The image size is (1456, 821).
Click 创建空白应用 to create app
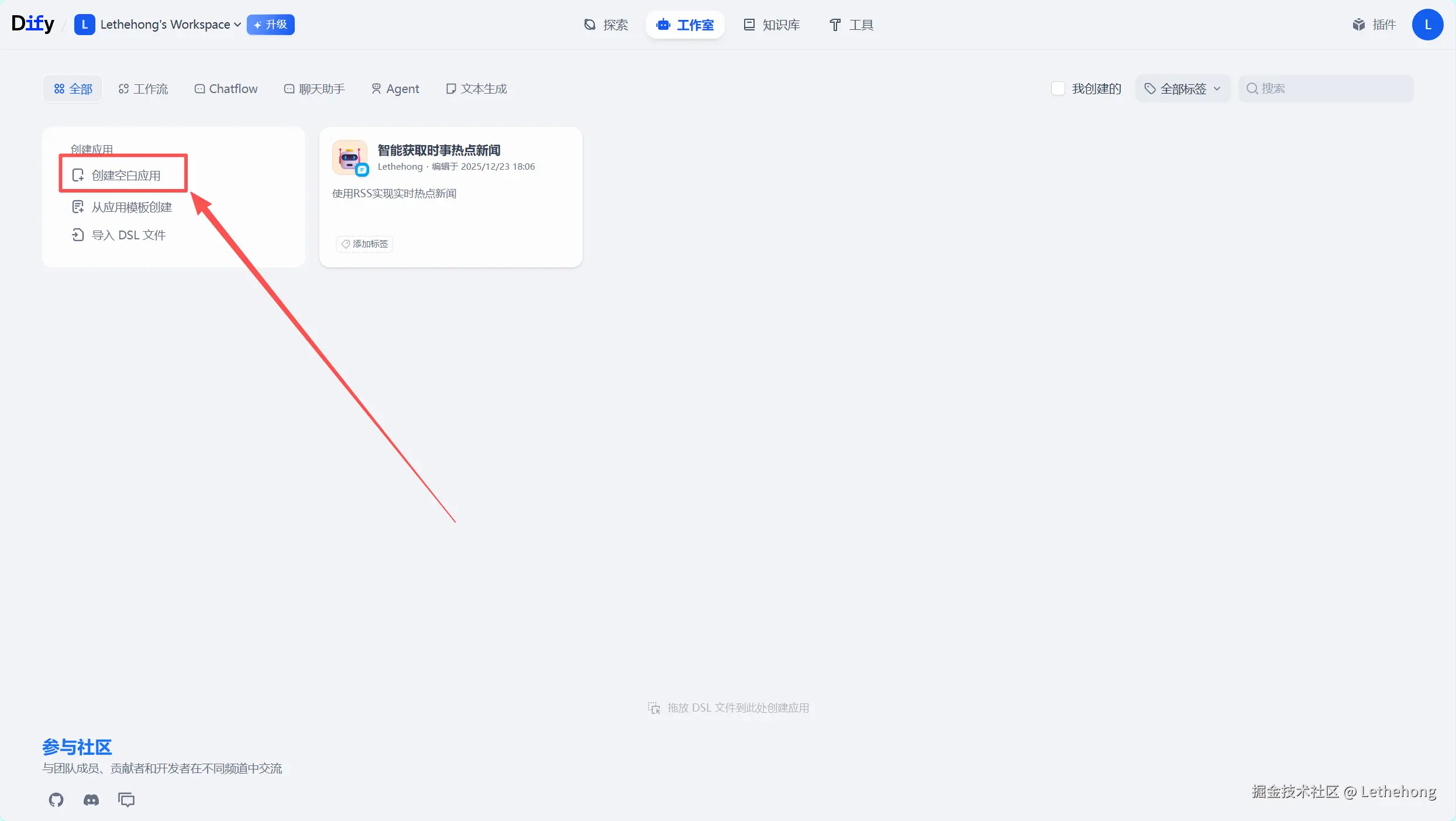(125, 175)
